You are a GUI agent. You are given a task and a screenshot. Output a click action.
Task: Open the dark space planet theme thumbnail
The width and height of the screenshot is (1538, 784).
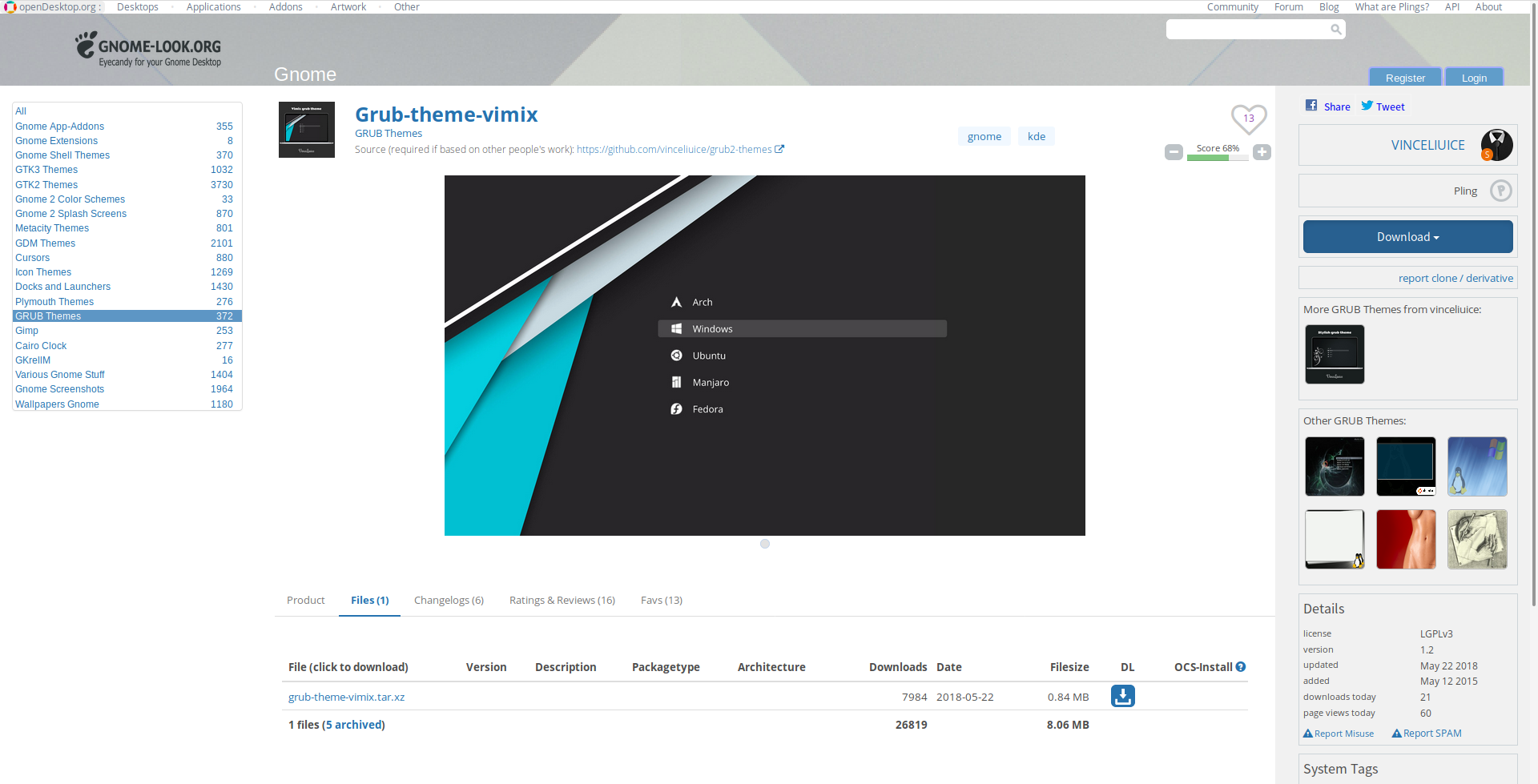(1335, 466)
